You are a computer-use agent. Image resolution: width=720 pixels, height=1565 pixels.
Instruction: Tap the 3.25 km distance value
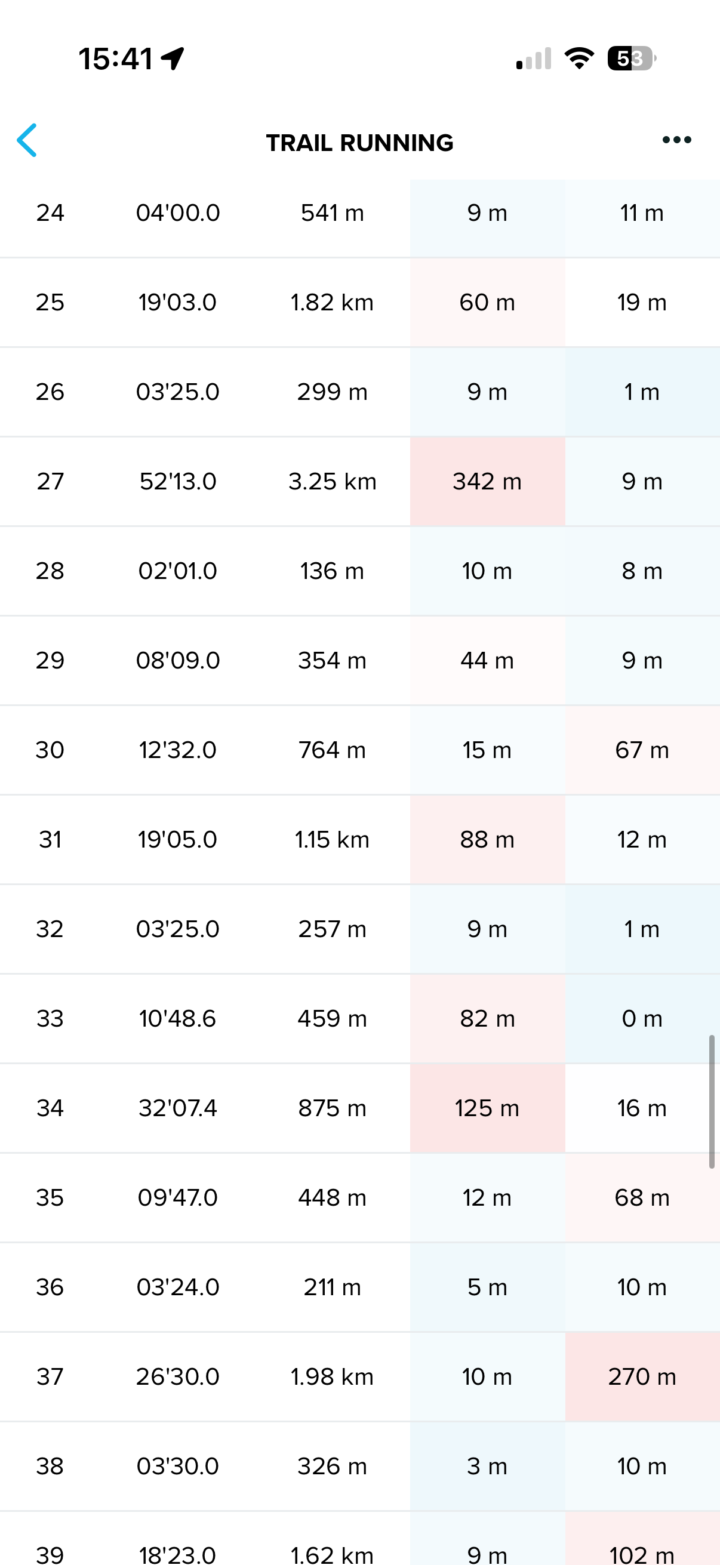[332, 481]
